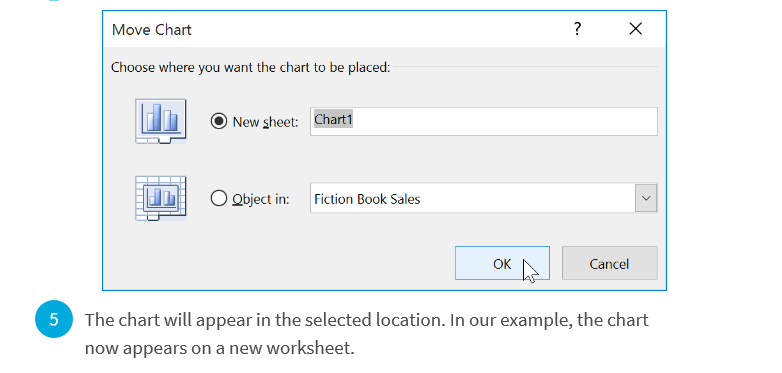Click the Move Chart title bar text

tap(152, 29)
